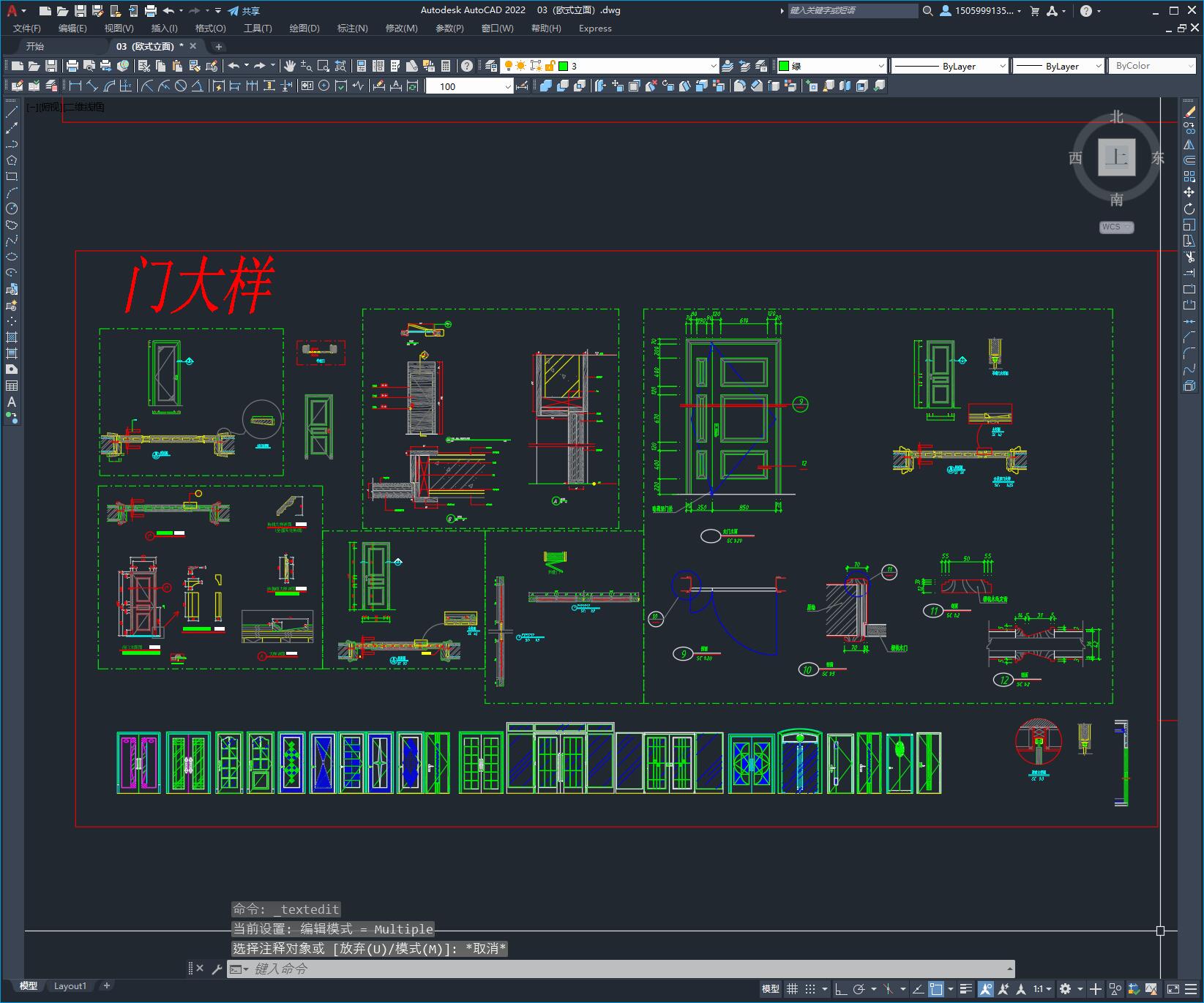The height and width of the screenshot is (1003, 1204).
Task: Toggle ortho mode in status bar
Action: click(841, 989)
